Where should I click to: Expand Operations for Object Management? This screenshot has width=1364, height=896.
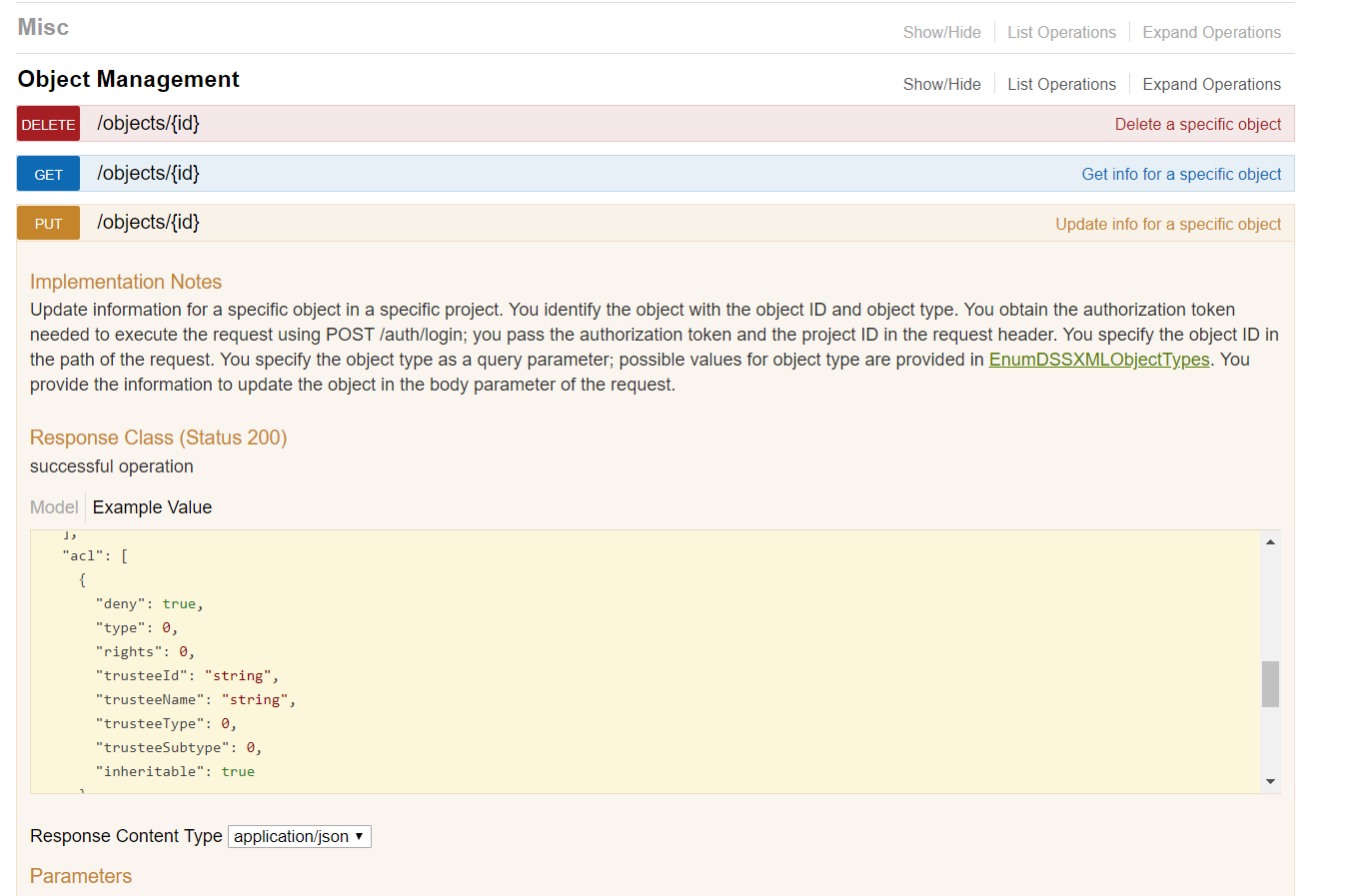coord(1210,84)
